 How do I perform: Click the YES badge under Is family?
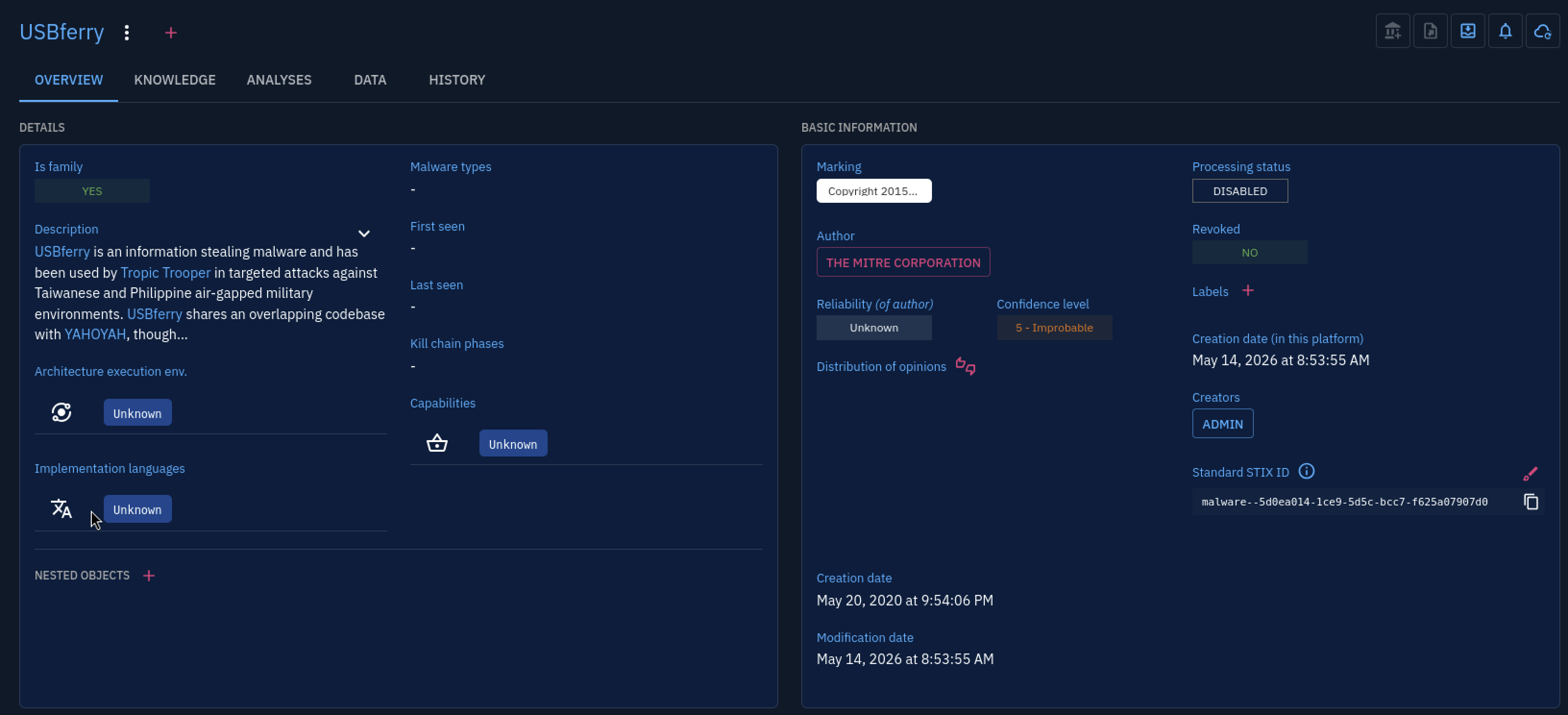(92, 191)
